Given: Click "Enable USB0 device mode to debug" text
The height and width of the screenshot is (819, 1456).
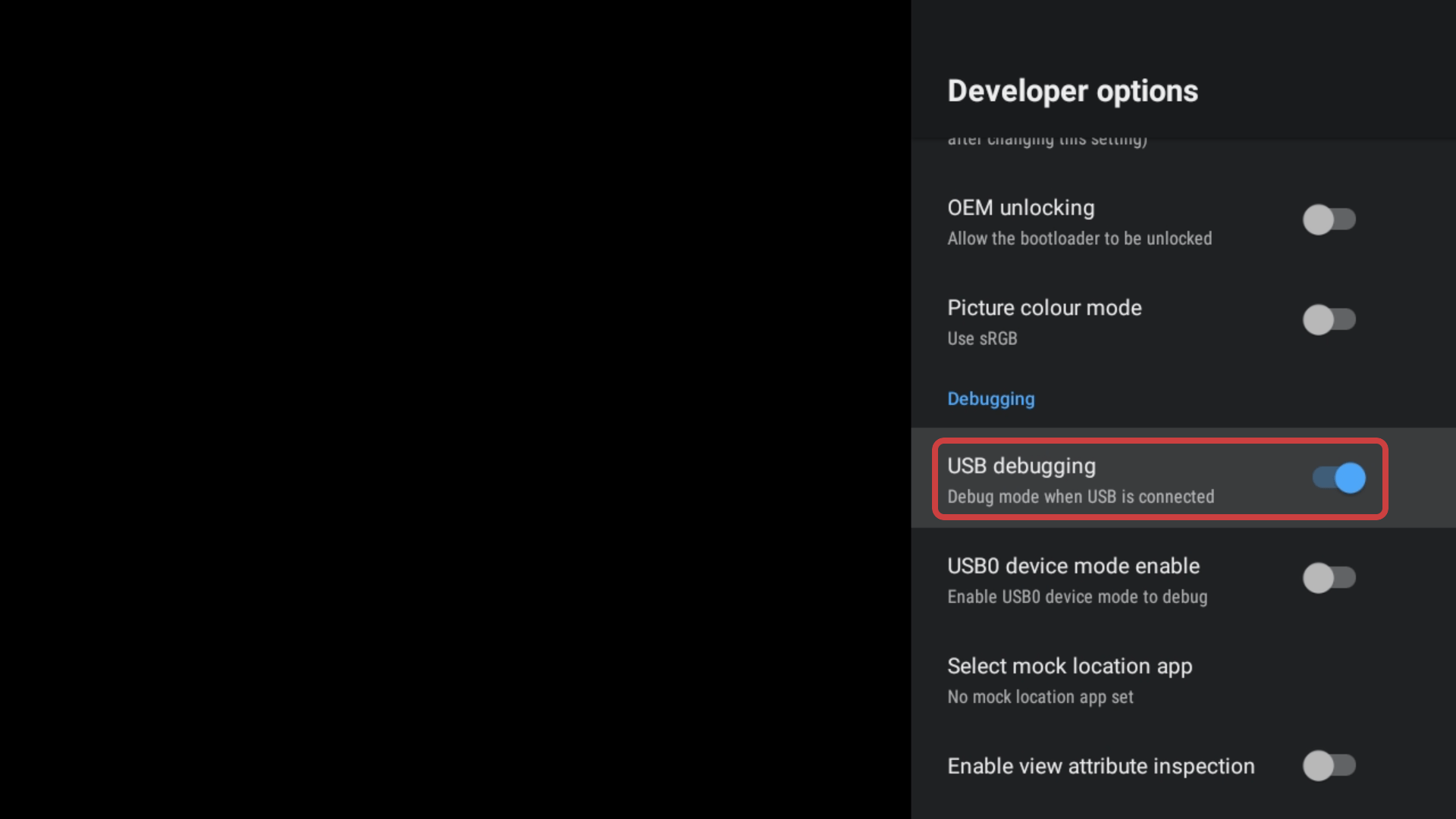Looking at the screenshot, I should point(1077,598).
